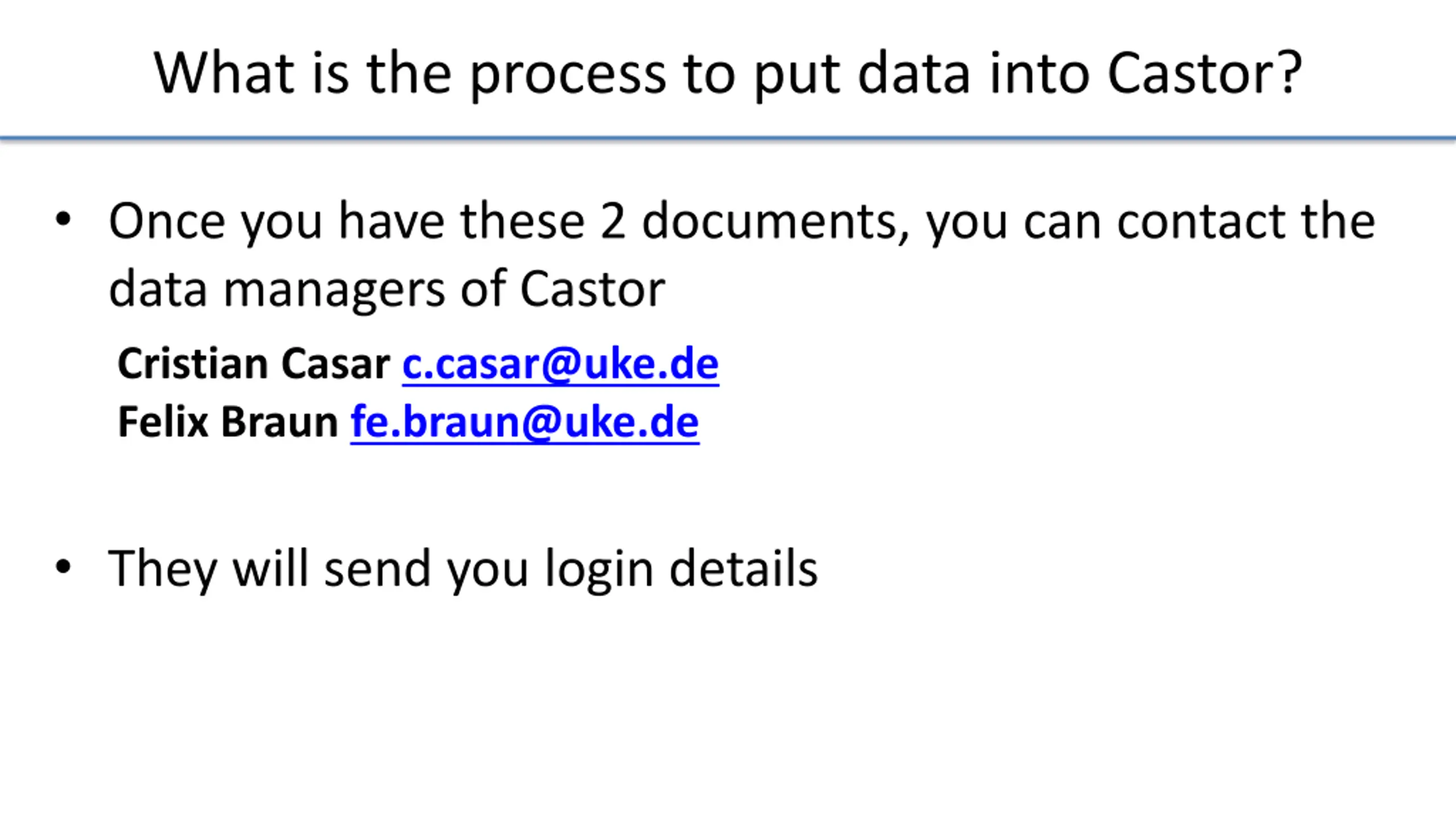Click the word 'process' in the title
Screen dimensions: 1456x819
coord(567,76)
